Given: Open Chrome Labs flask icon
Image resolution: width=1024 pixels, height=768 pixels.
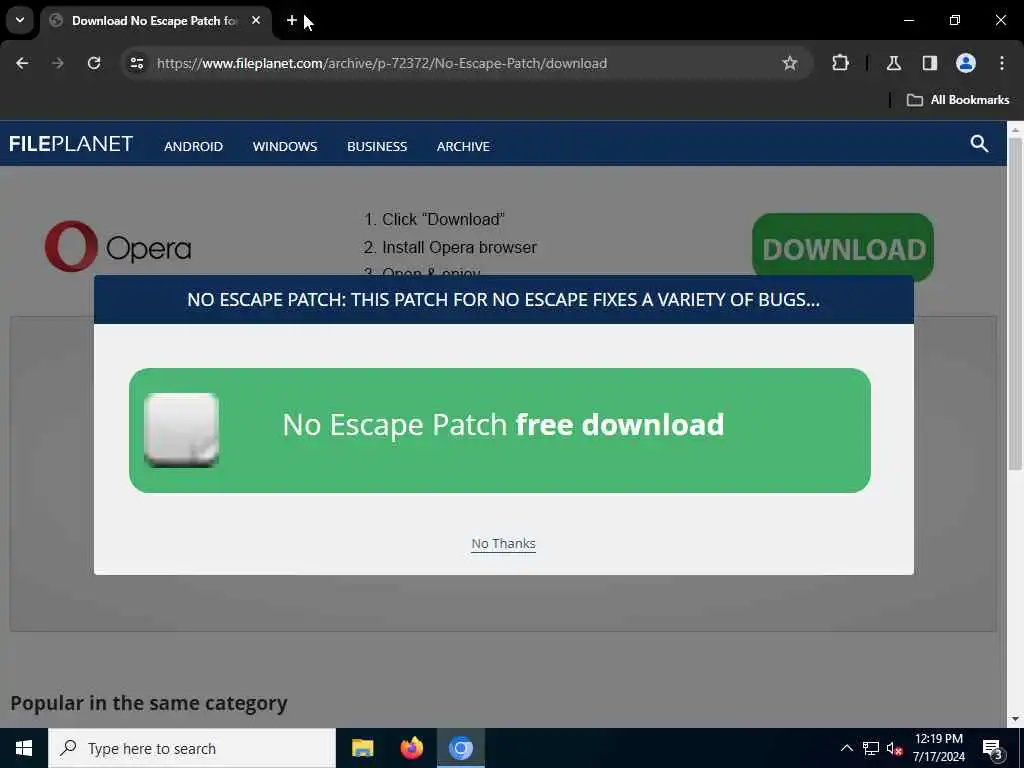Looking at the screenshot, I should tap(894, 63).
